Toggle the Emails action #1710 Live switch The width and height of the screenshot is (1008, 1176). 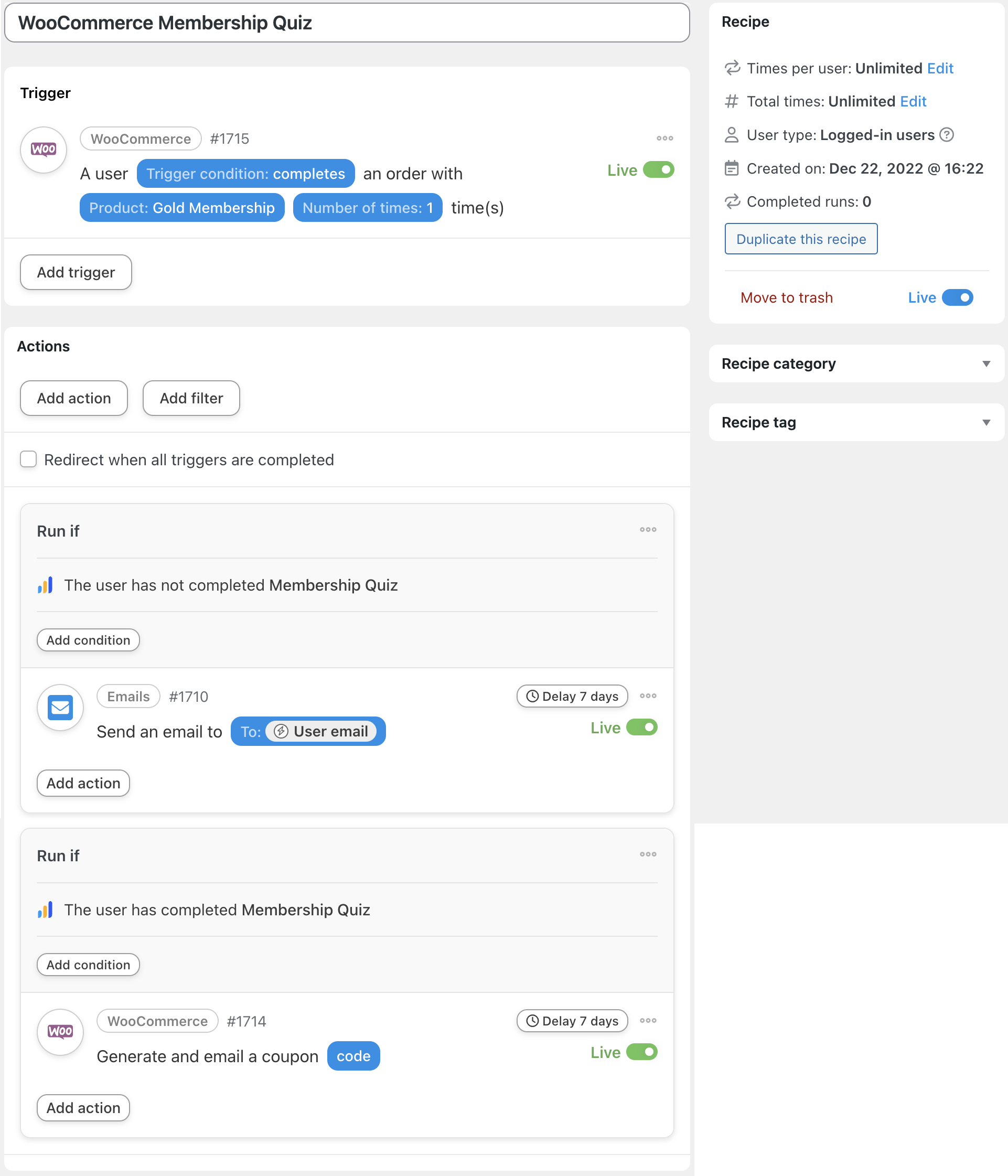[x=642, y=727]
